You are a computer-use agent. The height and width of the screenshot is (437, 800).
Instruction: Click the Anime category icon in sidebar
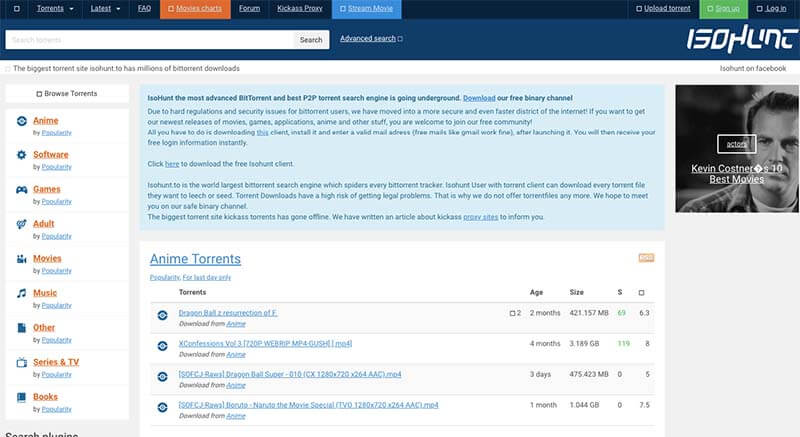coord(21,121)
